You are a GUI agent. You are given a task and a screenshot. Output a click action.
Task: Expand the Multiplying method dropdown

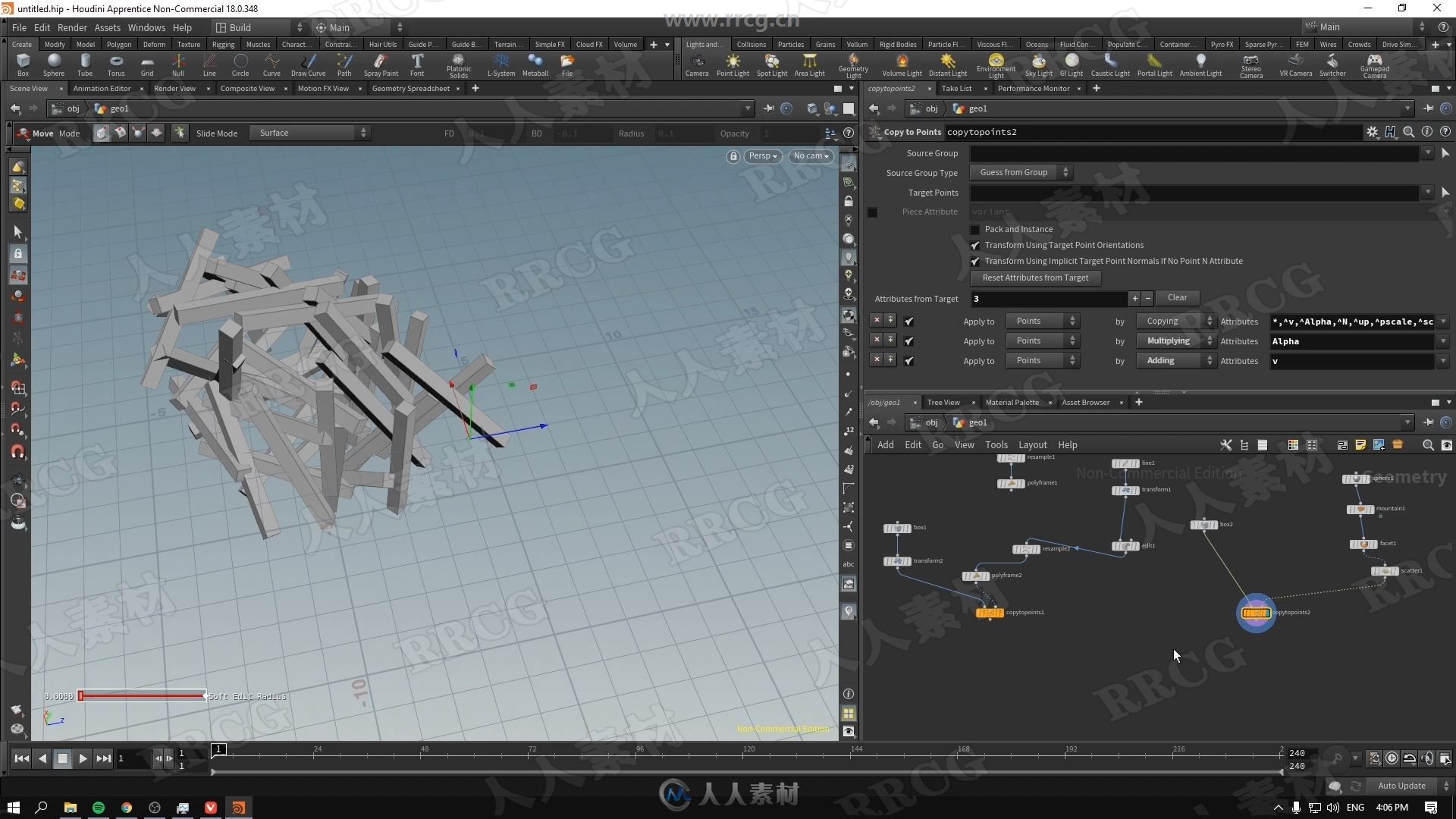click(x=1176, y=340)
